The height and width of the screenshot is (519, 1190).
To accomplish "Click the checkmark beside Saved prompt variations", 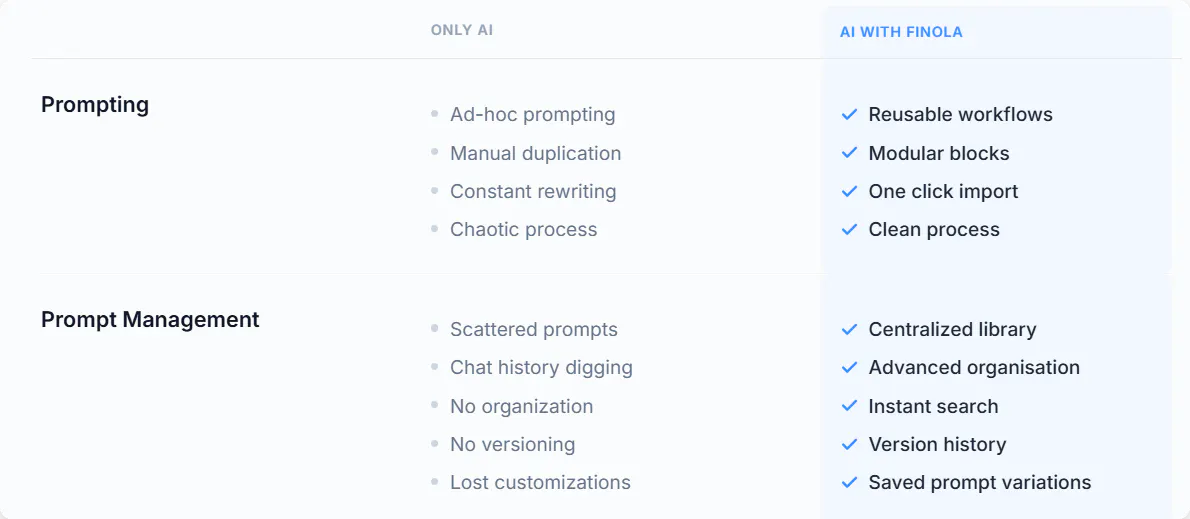I will (x=849, y=482).
